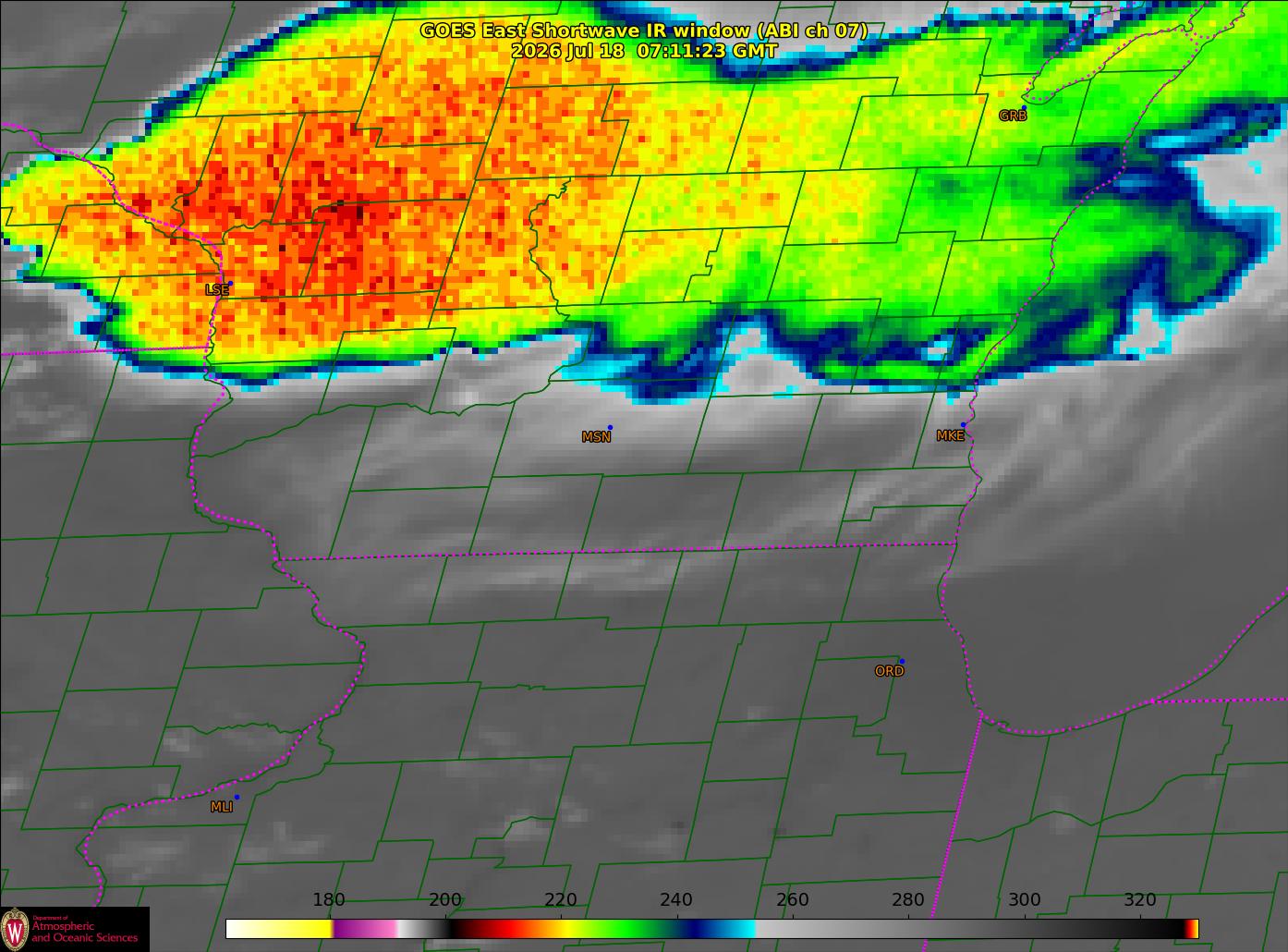Screen dimensions: 1288x952
Task: Click the blue station dot near MLI label
Action: 237,797
